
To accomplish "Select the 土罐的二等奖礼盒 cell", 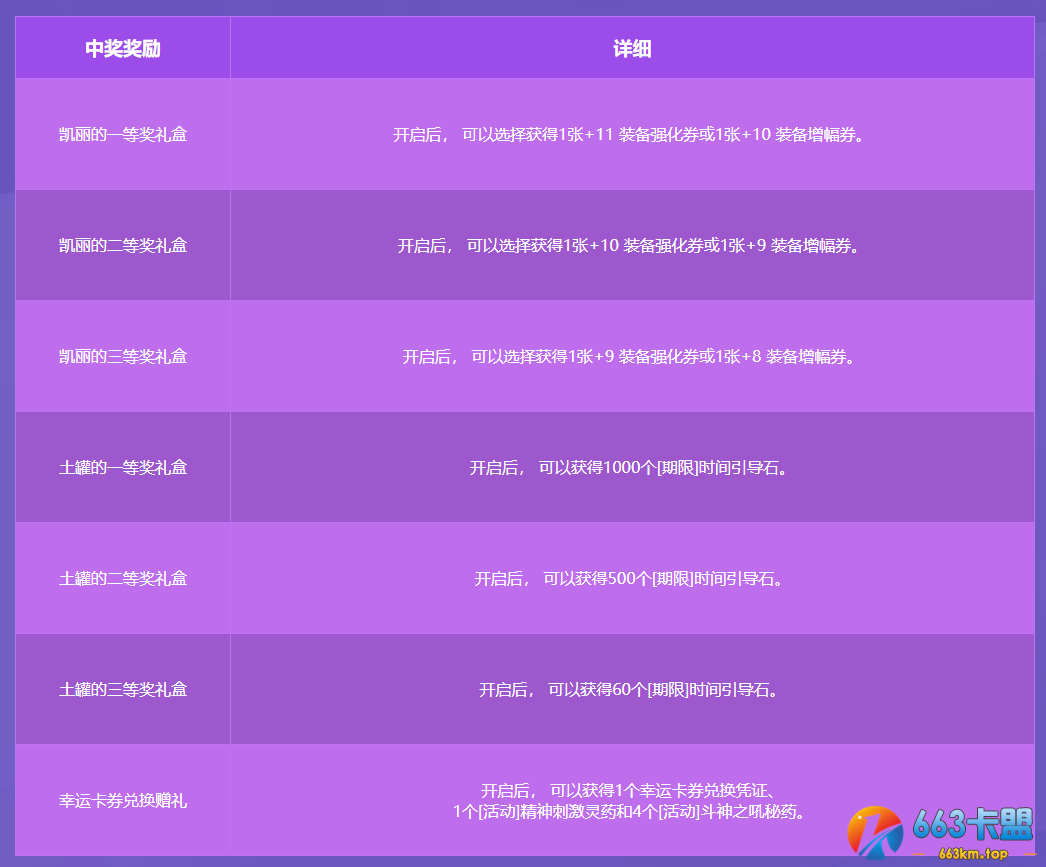I will pyautogui.click(x=123, y=578).
